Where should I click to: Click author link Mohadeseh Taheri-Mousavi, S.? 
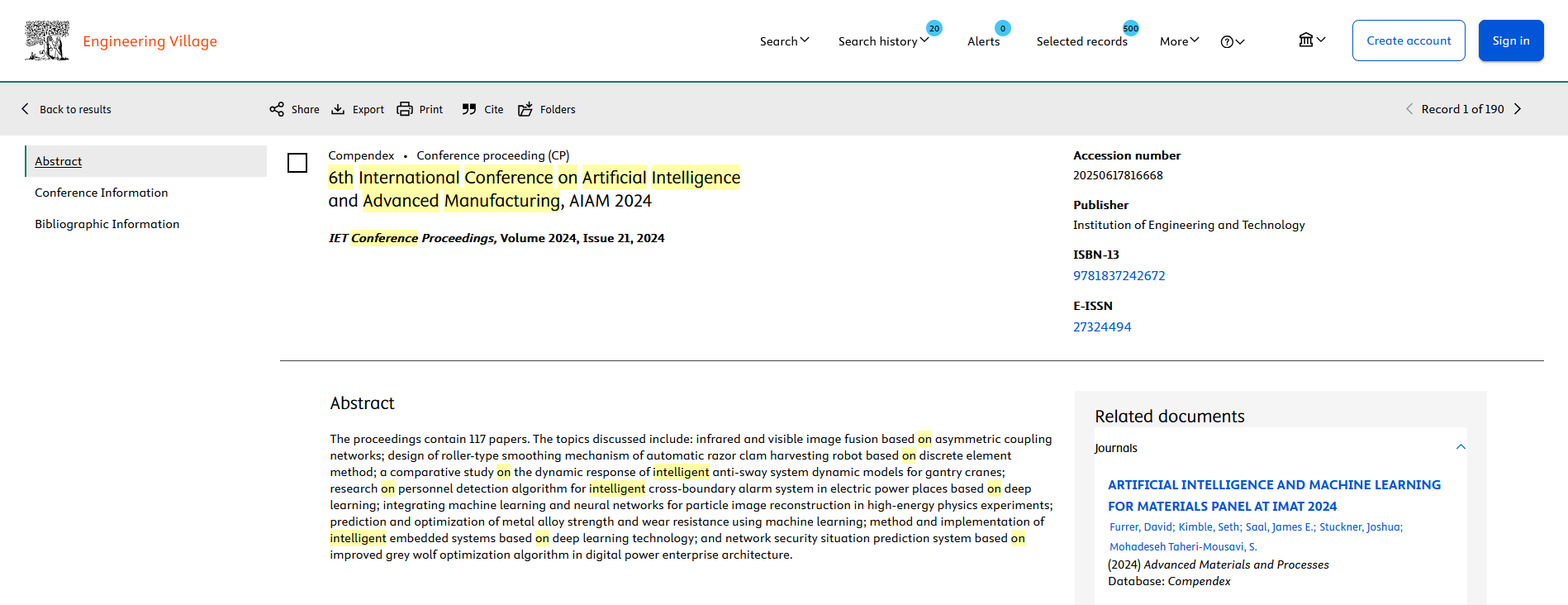tap(1183, 546)
